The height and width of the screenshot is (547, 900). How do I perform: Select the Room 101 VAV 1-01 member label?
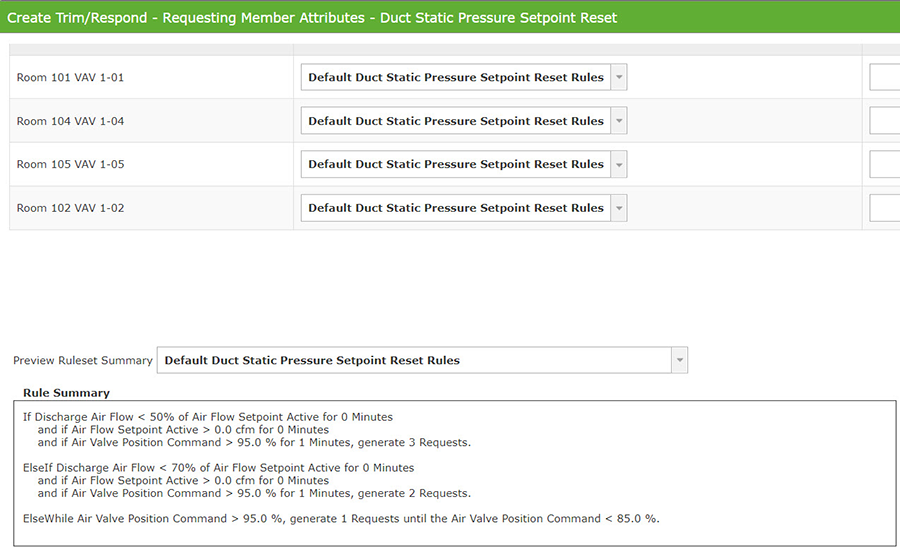click(x=70, y=77)
